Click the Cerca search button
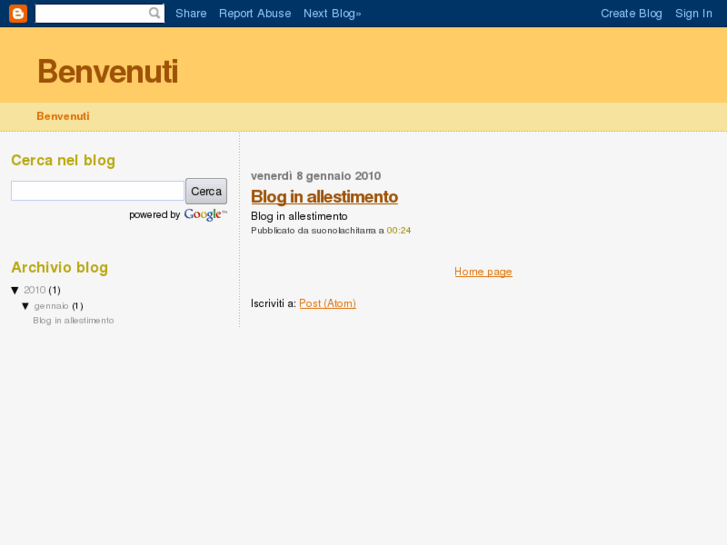Screen dimensions: 727x545 click(x=206, y=191)
